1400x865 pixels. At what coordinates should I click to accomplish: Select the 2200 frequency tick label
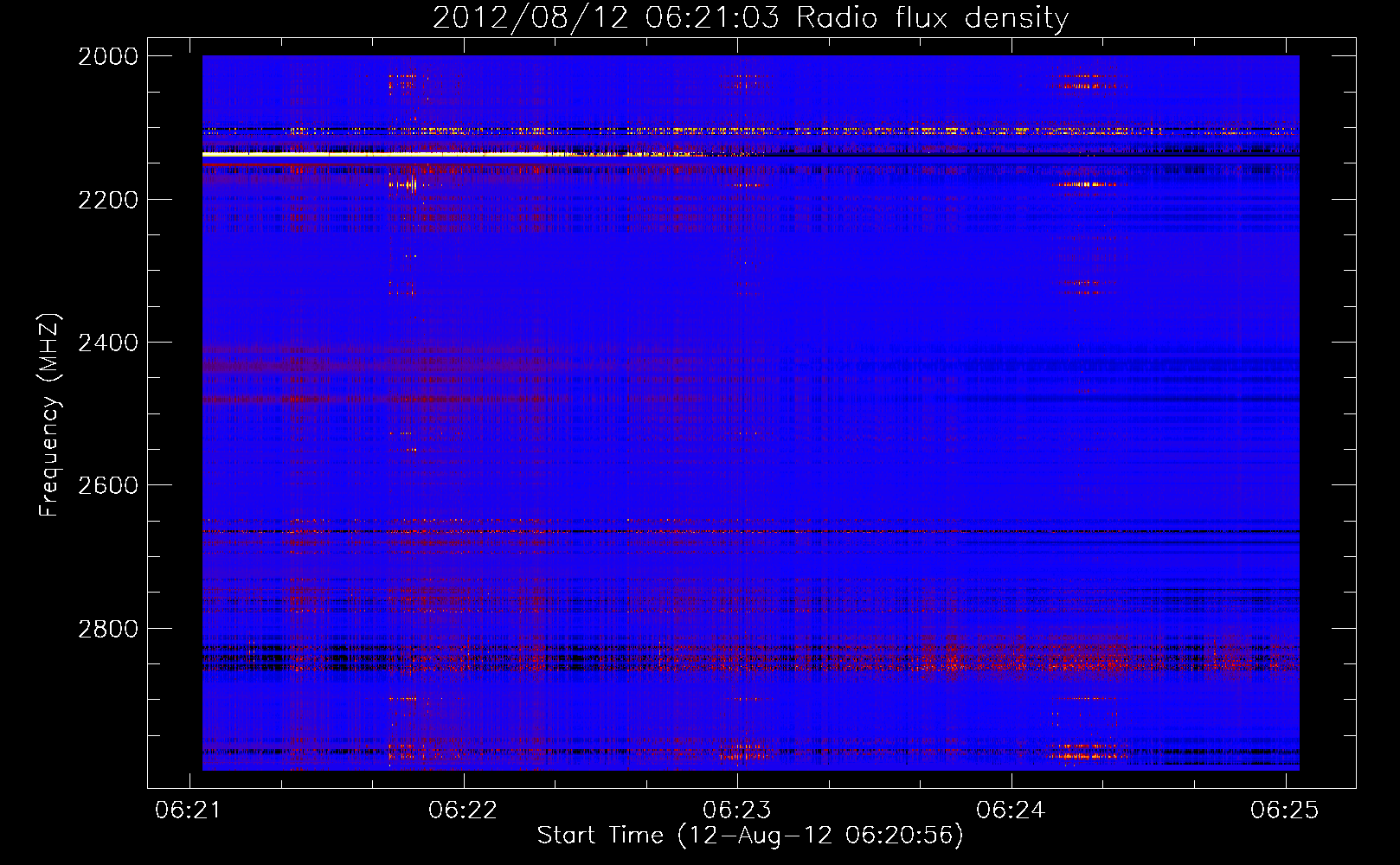point(108,200)
